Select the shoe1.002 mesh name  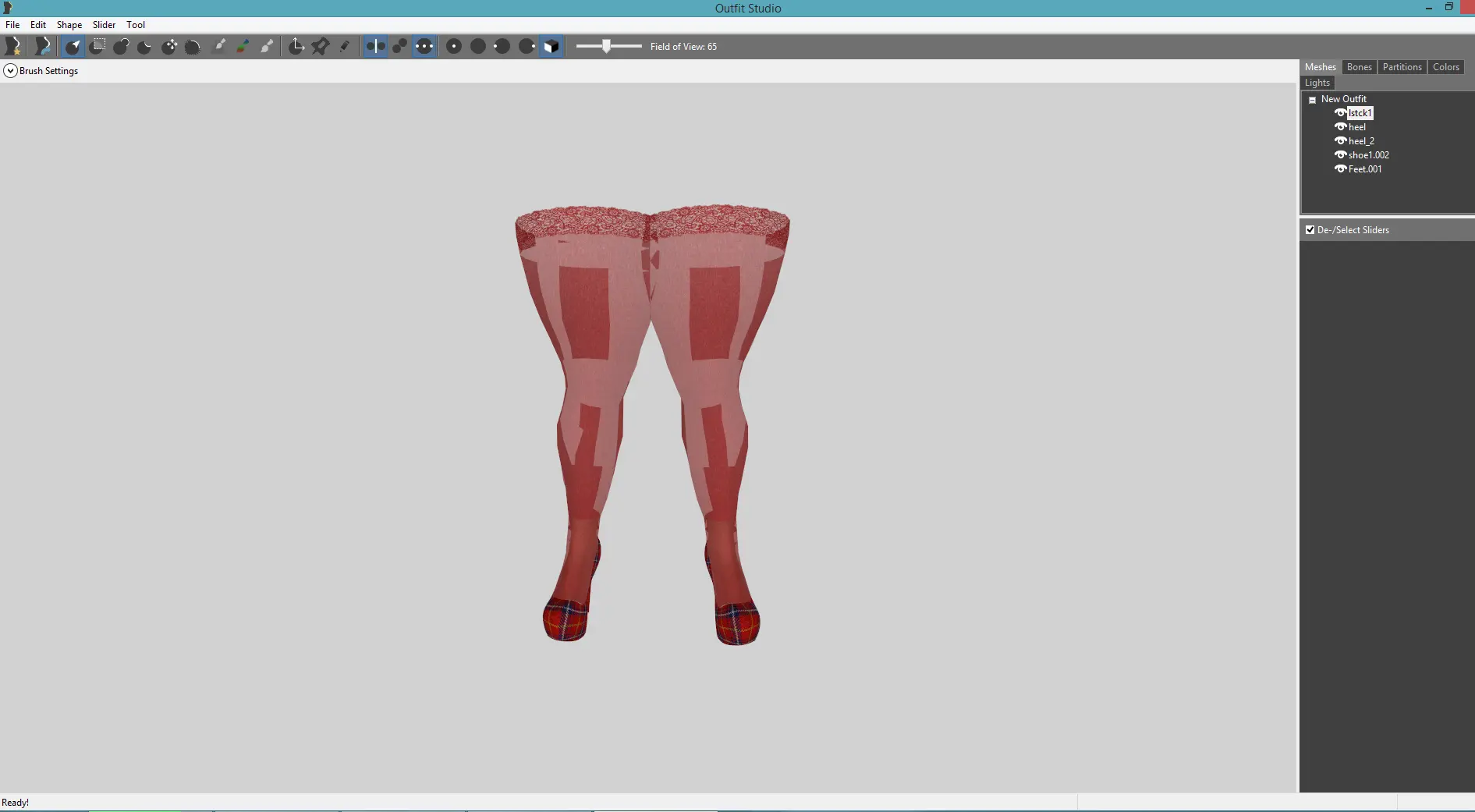tap(1368, 155)
